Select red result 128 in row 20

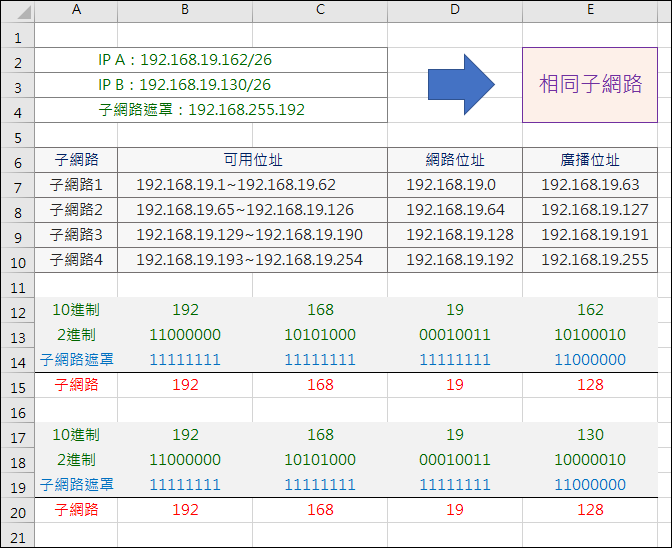590,510
